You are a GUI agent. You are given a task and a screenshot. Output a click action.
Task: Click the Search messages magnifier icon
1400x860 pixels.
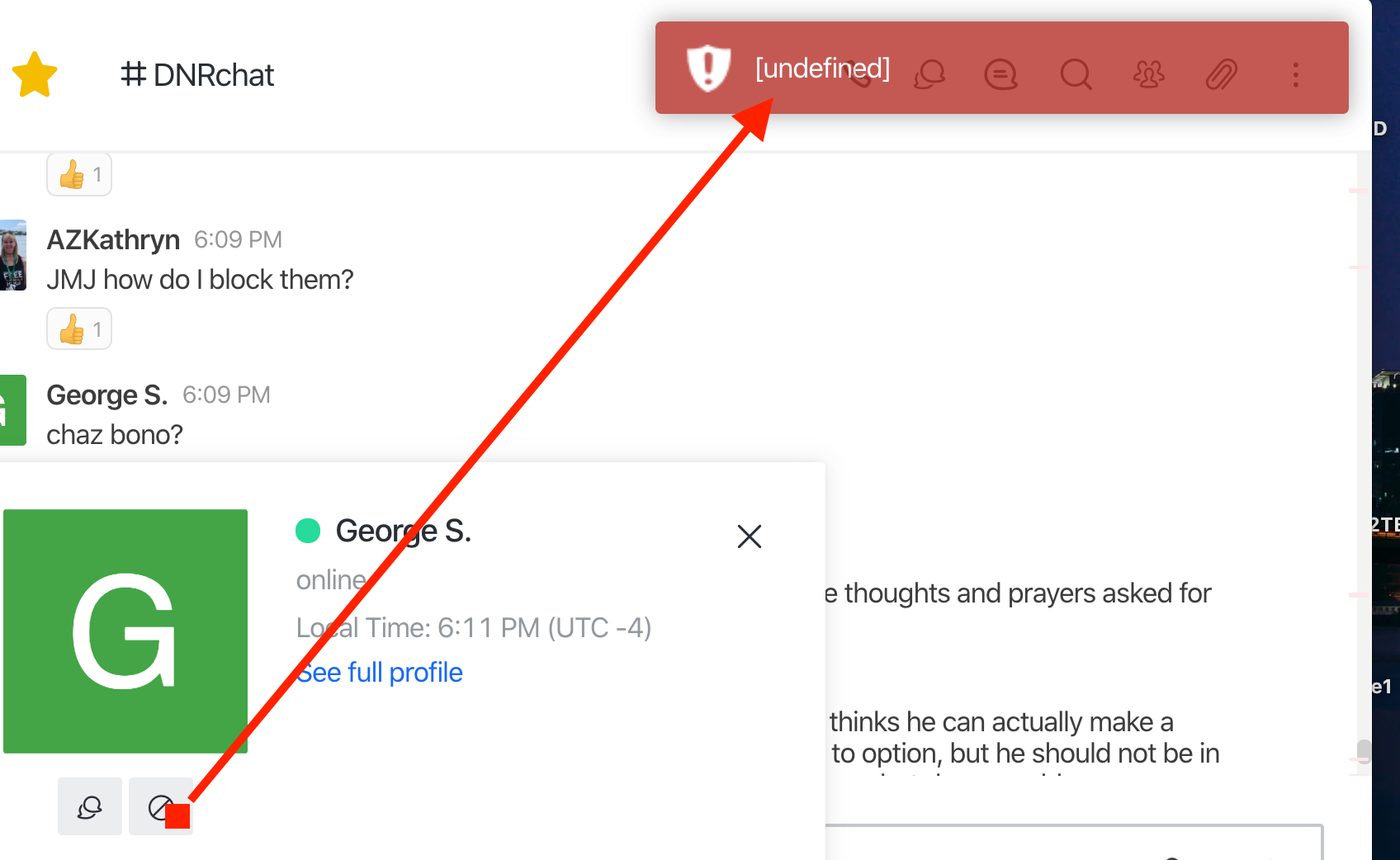(x=1076, y=75)
